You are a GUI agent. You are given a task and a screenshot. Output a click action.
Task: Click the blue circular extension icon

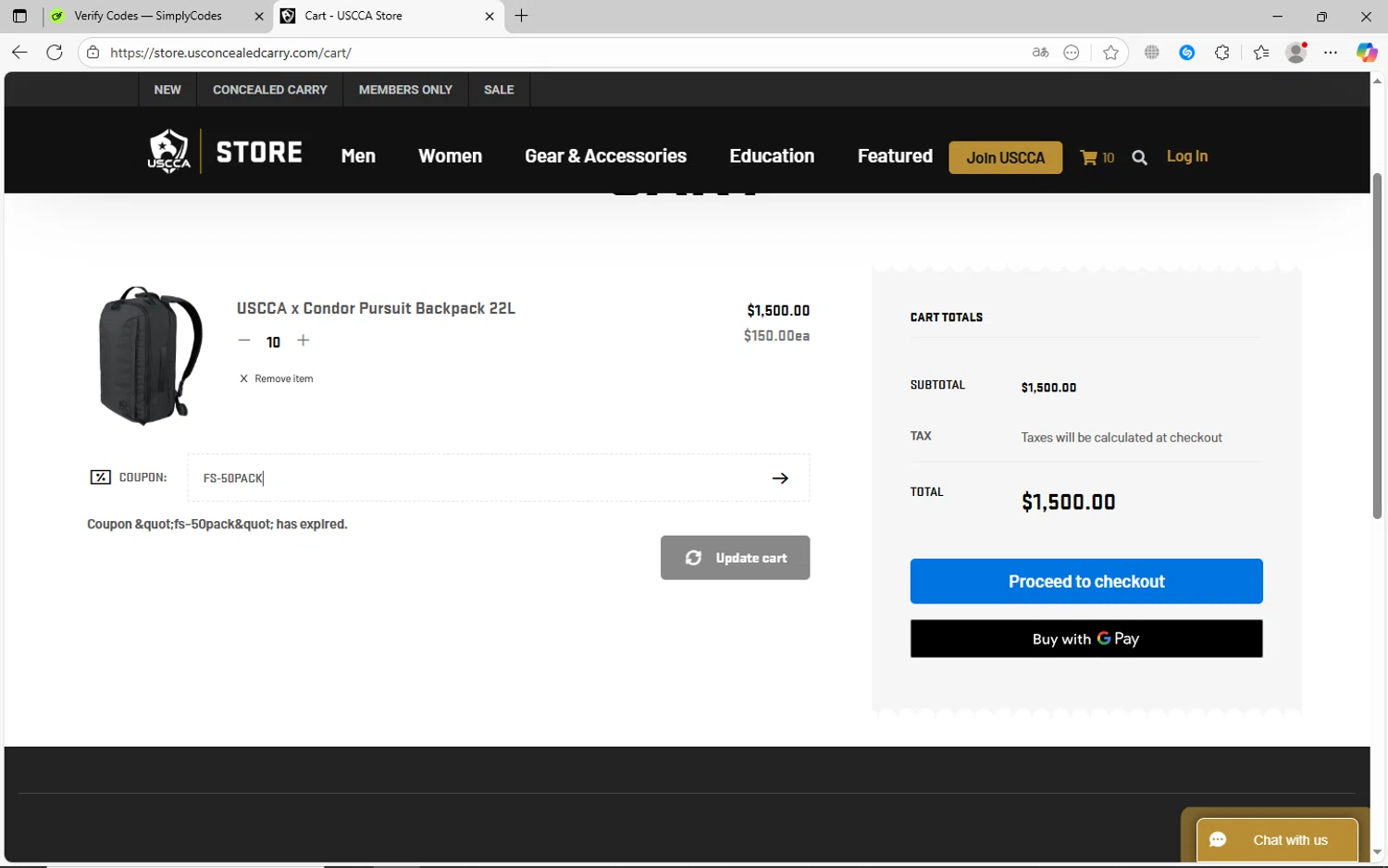1187,53
